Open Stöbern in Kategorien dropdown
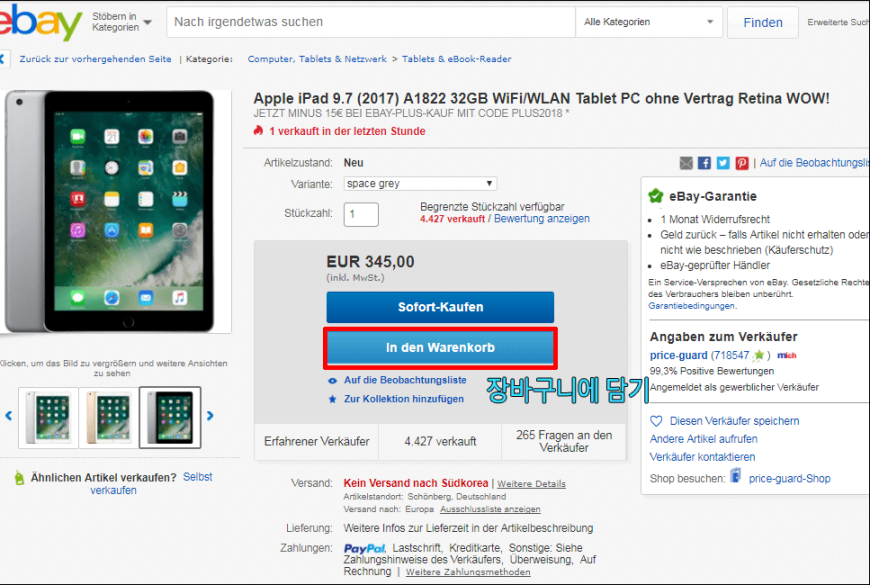The height and width of the screenshot is (585, 870). [122, 22]
